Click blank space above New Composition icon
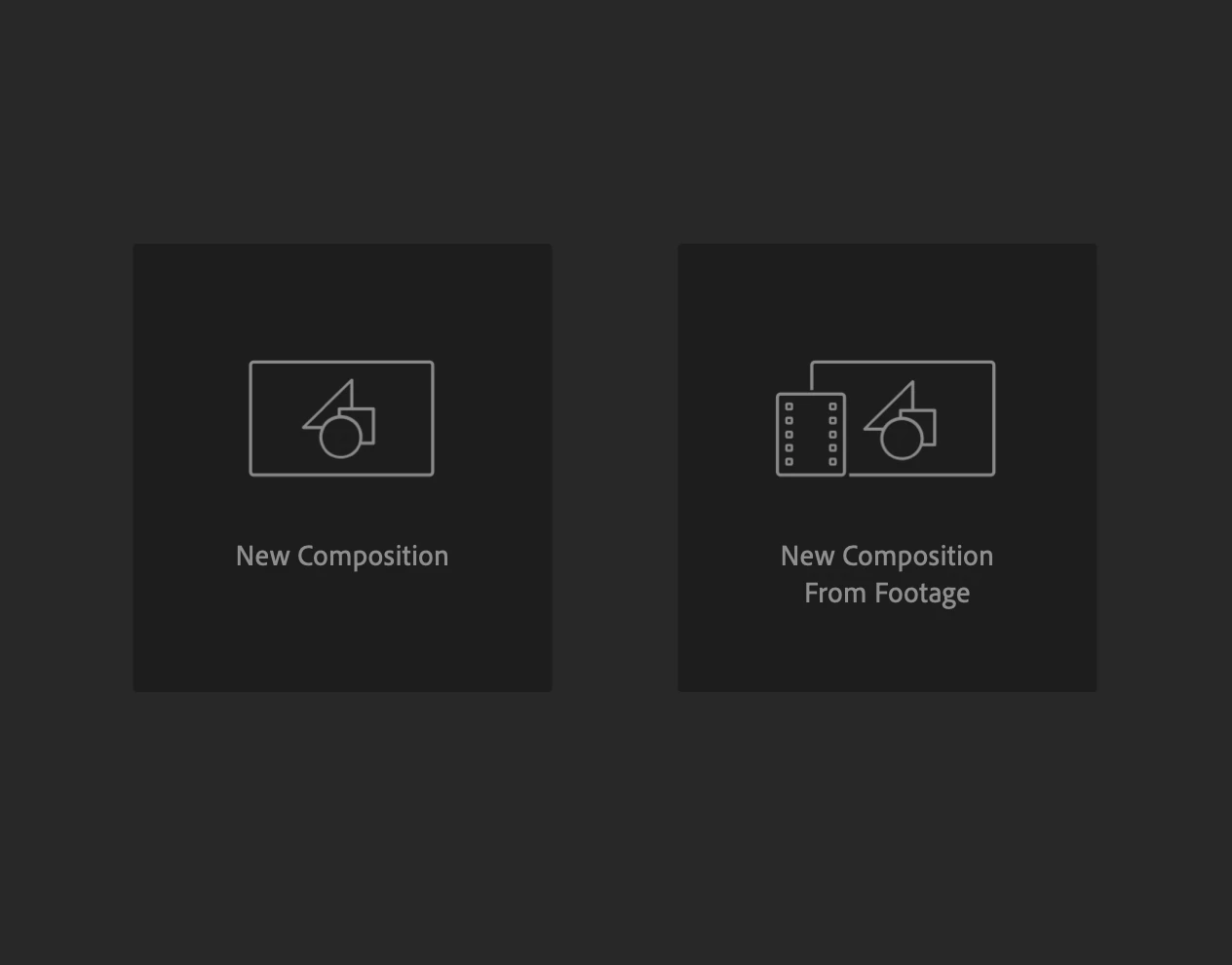This screenshot has height=965, width=1232. click(342, 302)
